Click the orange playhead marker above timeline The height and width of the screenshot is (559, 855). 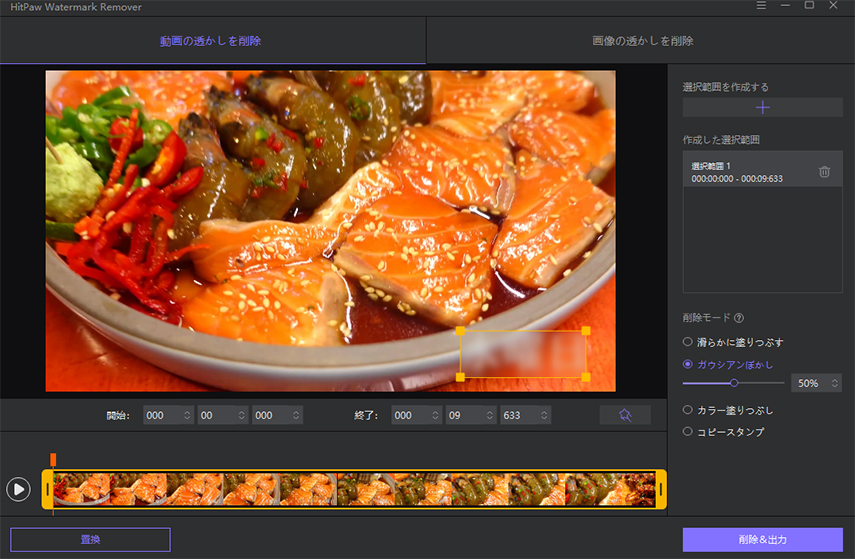[53, 459]
